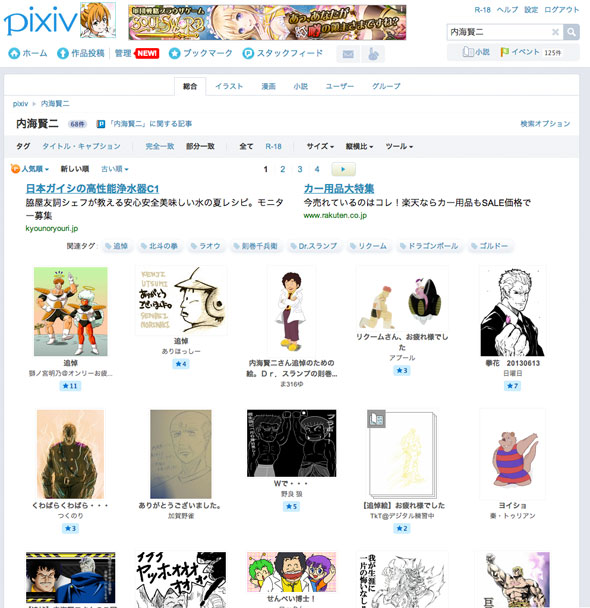Open the suited man with fist thumbnail
Image resolution: width=590 pixels, height=608 pixels.
(x=512, y=311)
